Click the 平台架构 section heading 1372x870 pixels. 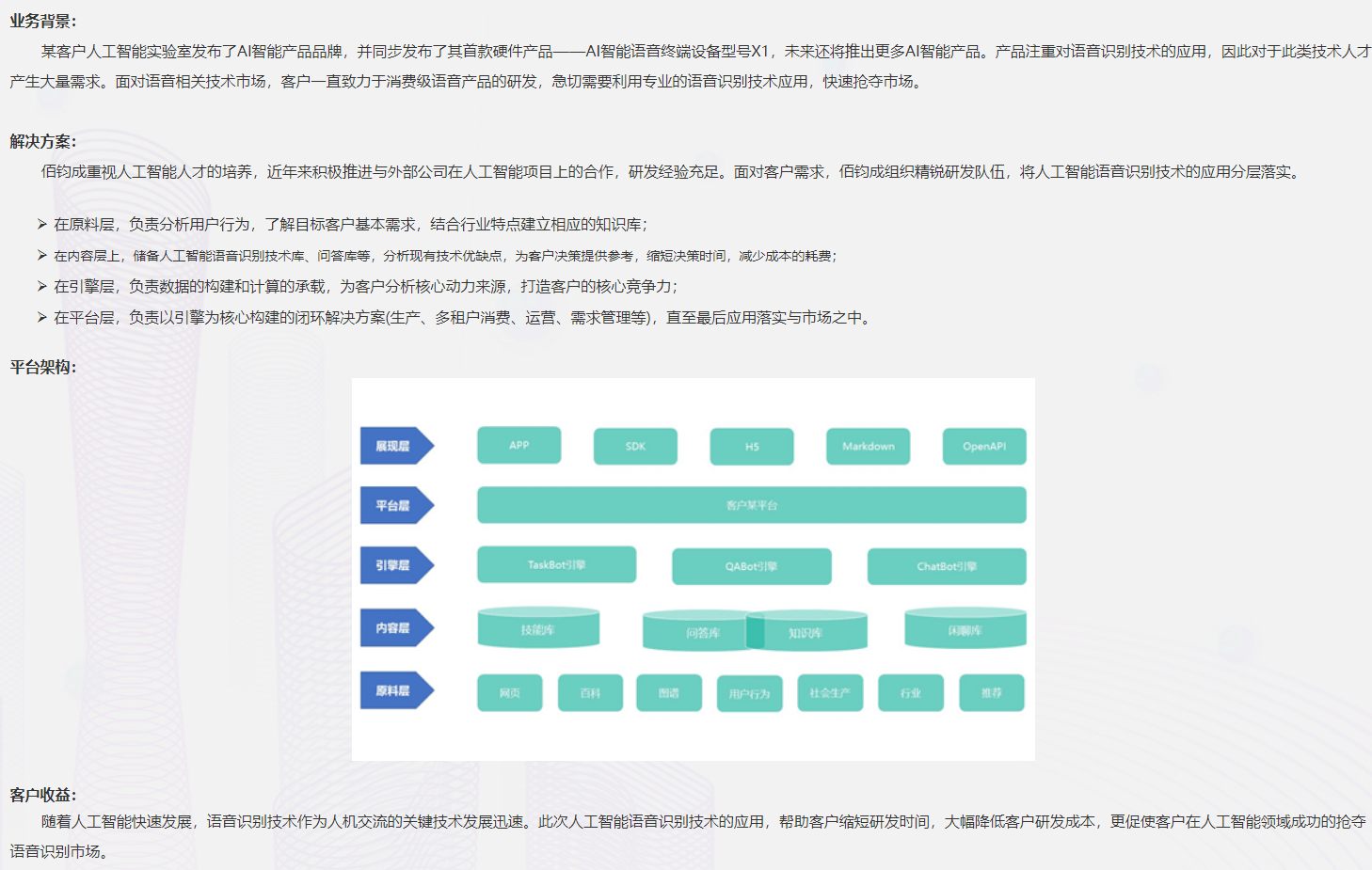tap(42, 367)
